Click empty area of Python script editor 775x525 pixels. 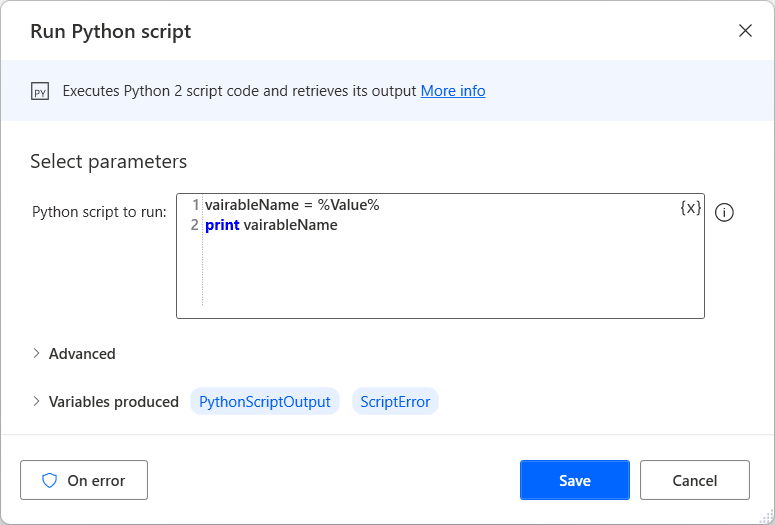click(450, 275)
